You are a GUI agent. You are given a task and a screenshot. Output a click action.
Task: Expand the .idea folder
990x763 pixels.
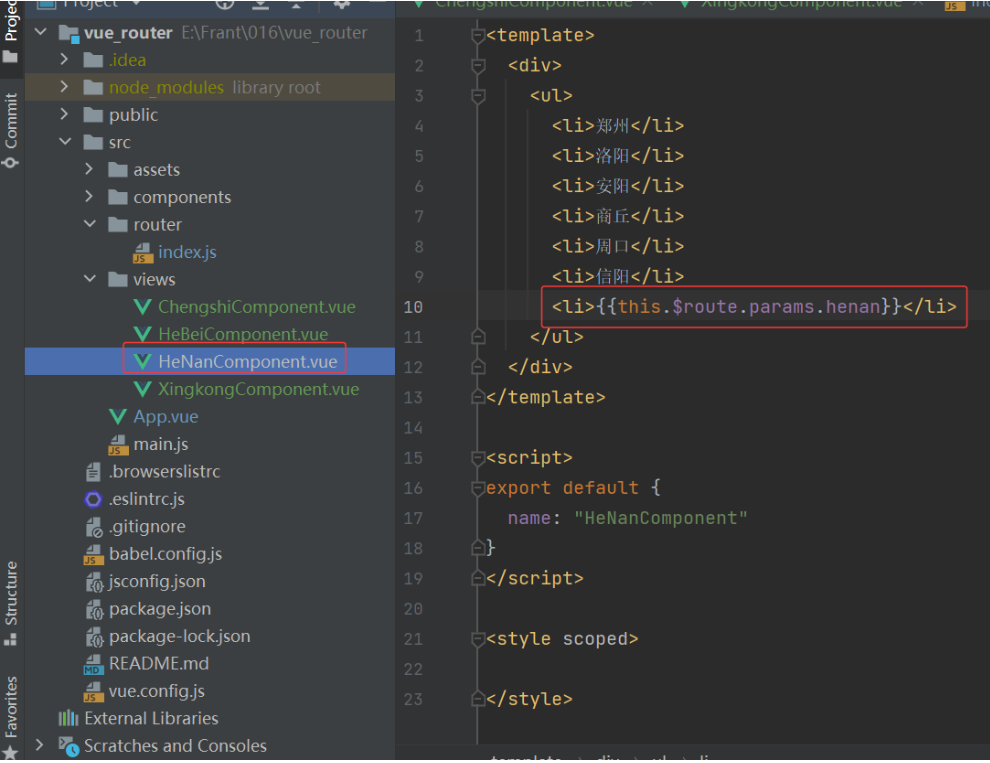(x=64, y=59)
